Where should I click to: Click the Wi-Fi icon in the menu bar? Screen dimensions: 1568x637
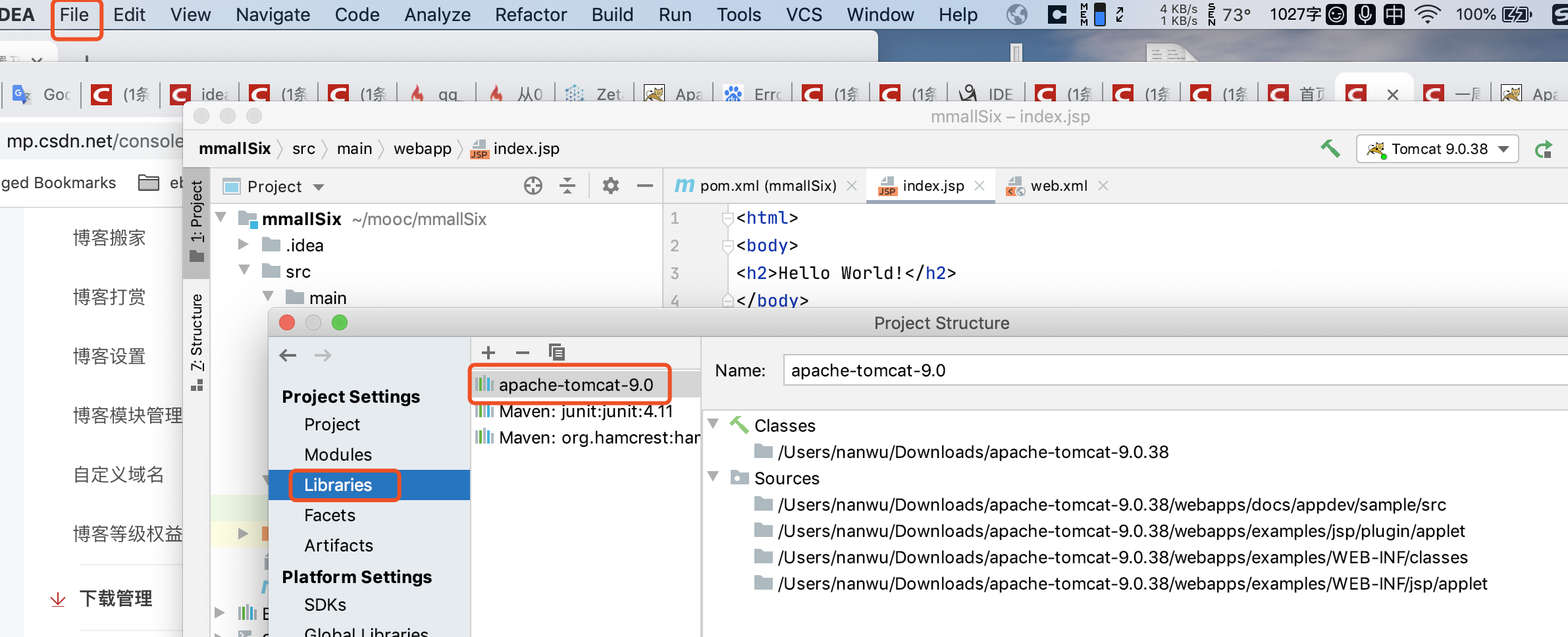click(x=1430, y=14)
